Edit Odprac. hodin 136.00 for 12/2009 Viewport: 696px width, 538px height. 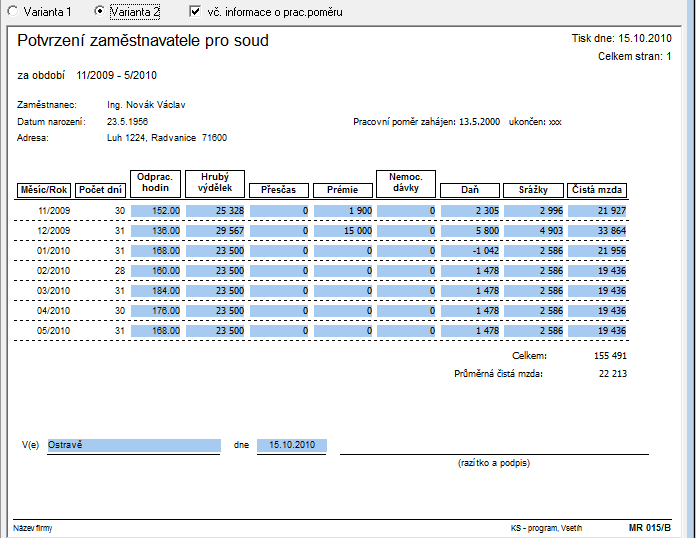tap(156, 231)
